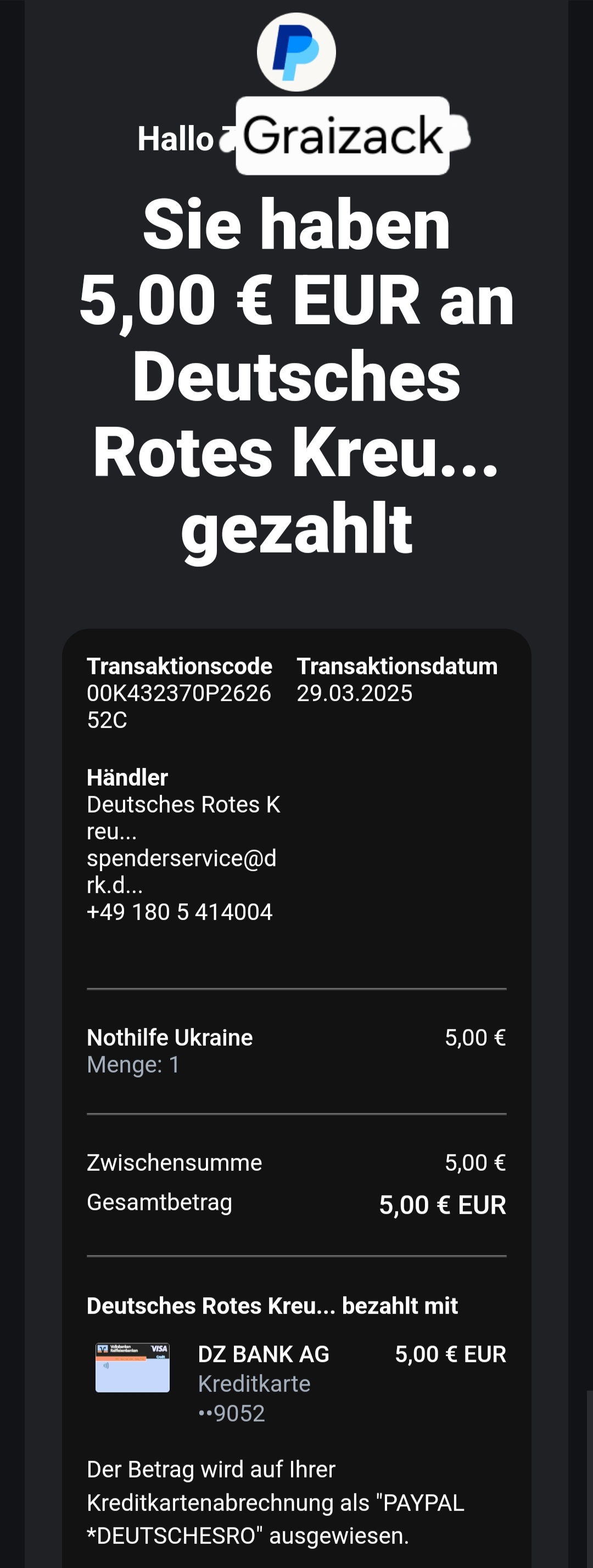Tap the spenderservice email address

pyautogui.click(x=181, y=871)
